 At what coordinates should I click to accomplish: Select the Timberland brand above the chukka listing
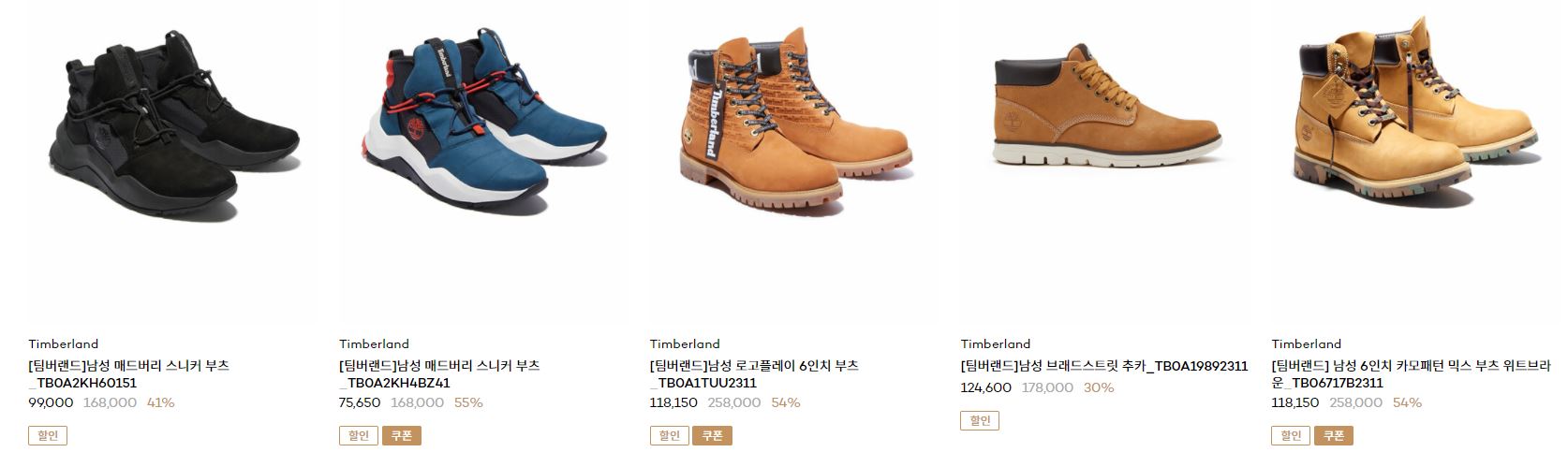(x=996, y=343)
